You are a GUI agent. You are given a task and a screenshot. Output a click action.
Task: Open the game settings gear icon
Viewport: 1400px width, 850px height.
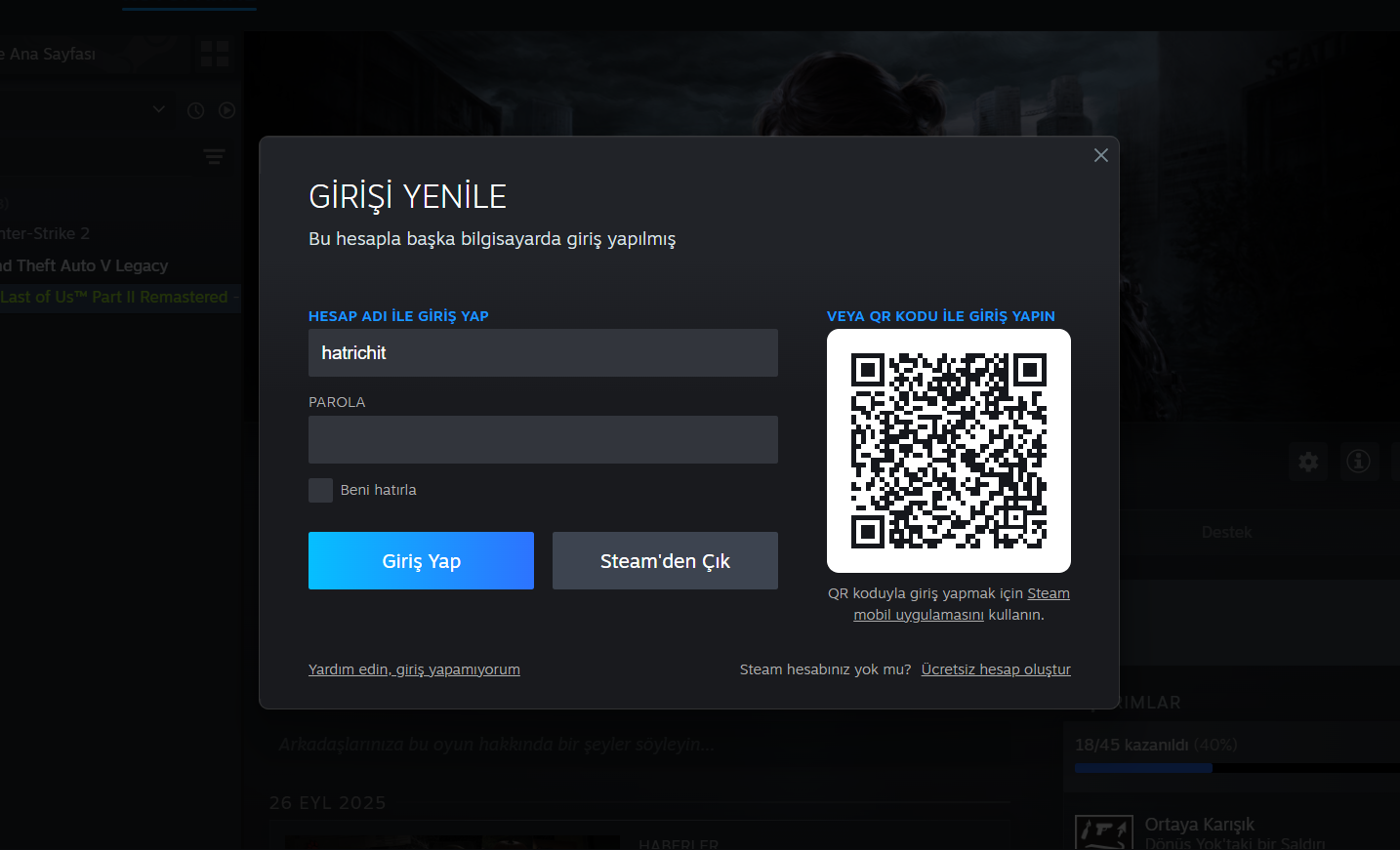tap(1308, 461)
